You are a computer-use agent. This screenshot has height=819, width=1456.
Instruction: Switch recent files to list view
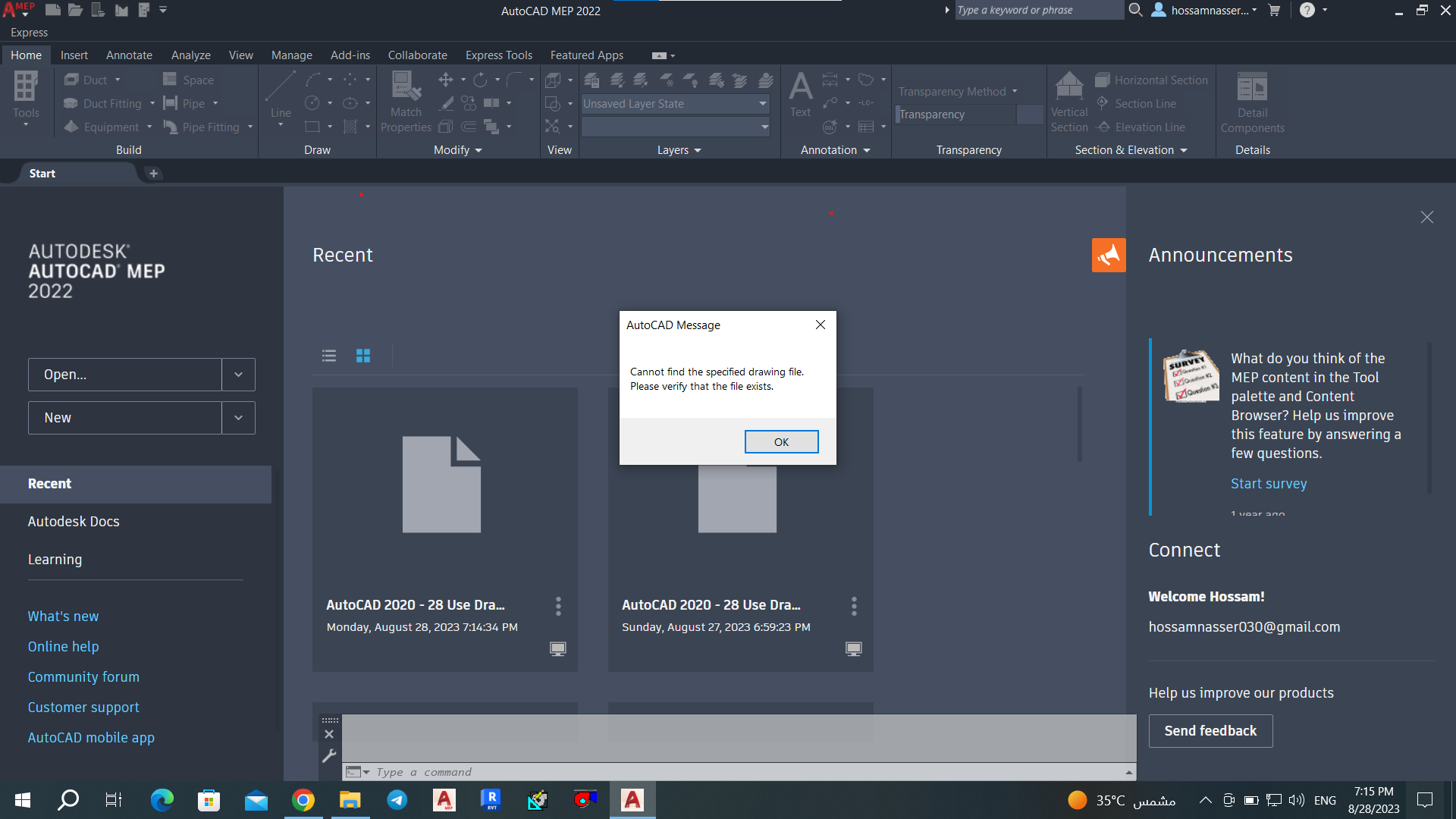(x=329, y=356)
